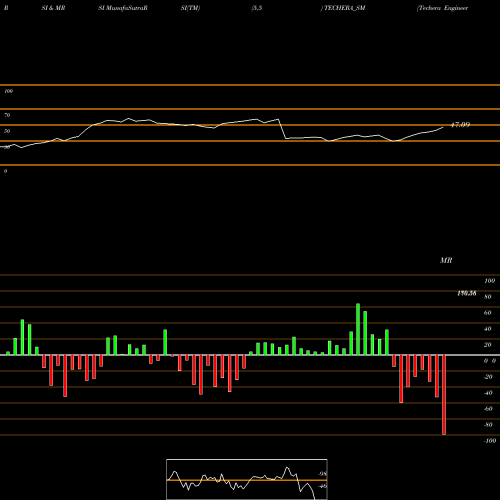Click the RSI panel's 70 level label
This screenshot has width=500, height=500.
click(7, 115)
